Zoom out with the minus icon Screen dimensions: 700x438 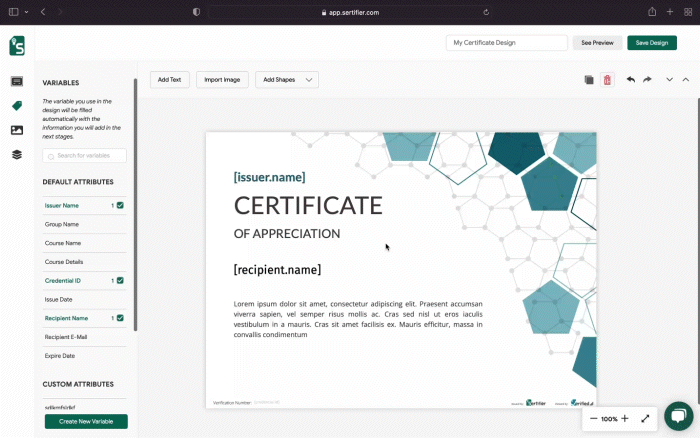pos(593,419)
